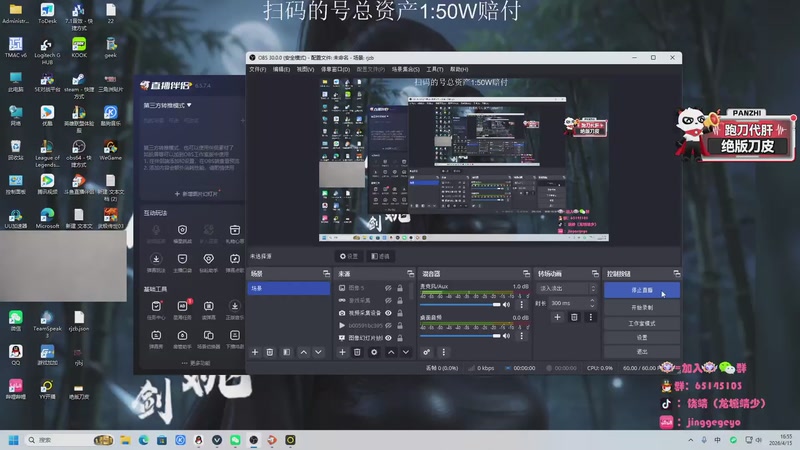Move source up in sources panel
The width and height of the screenshot is (800, 450).
[x=391, y=352]
